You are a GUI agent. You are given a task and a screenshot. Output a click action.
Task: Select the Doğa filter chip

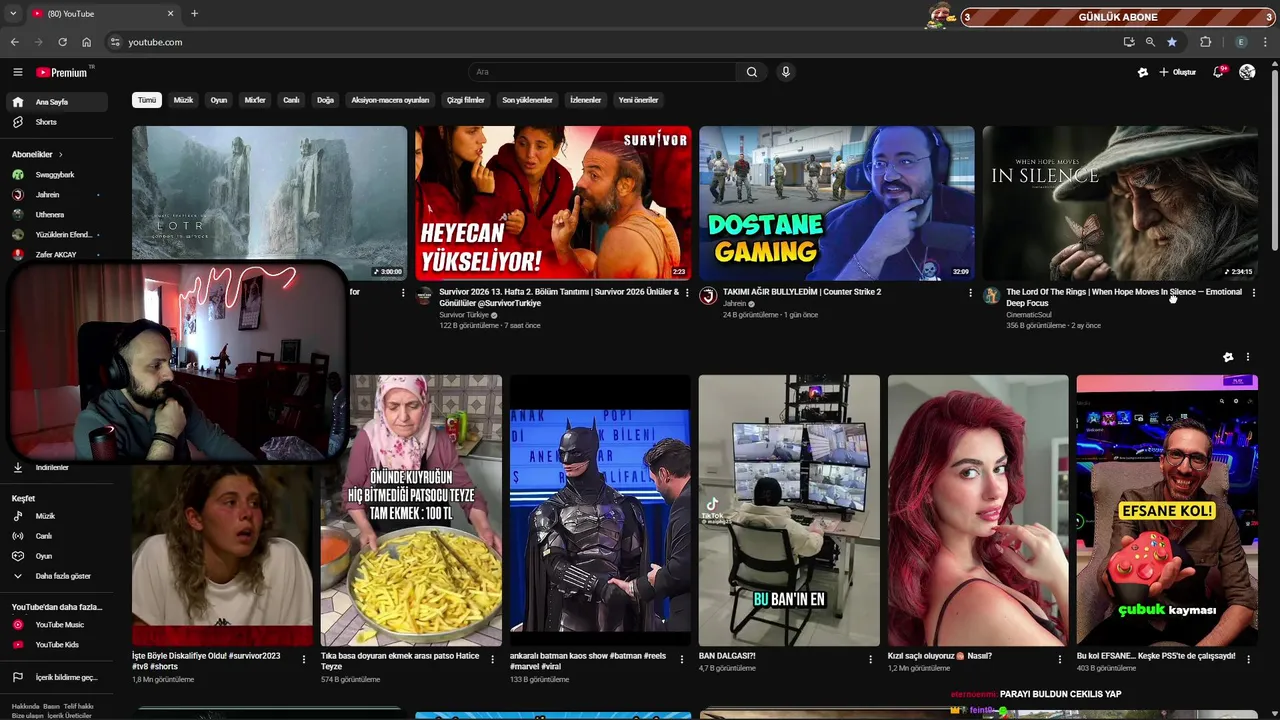coord(325,100)
